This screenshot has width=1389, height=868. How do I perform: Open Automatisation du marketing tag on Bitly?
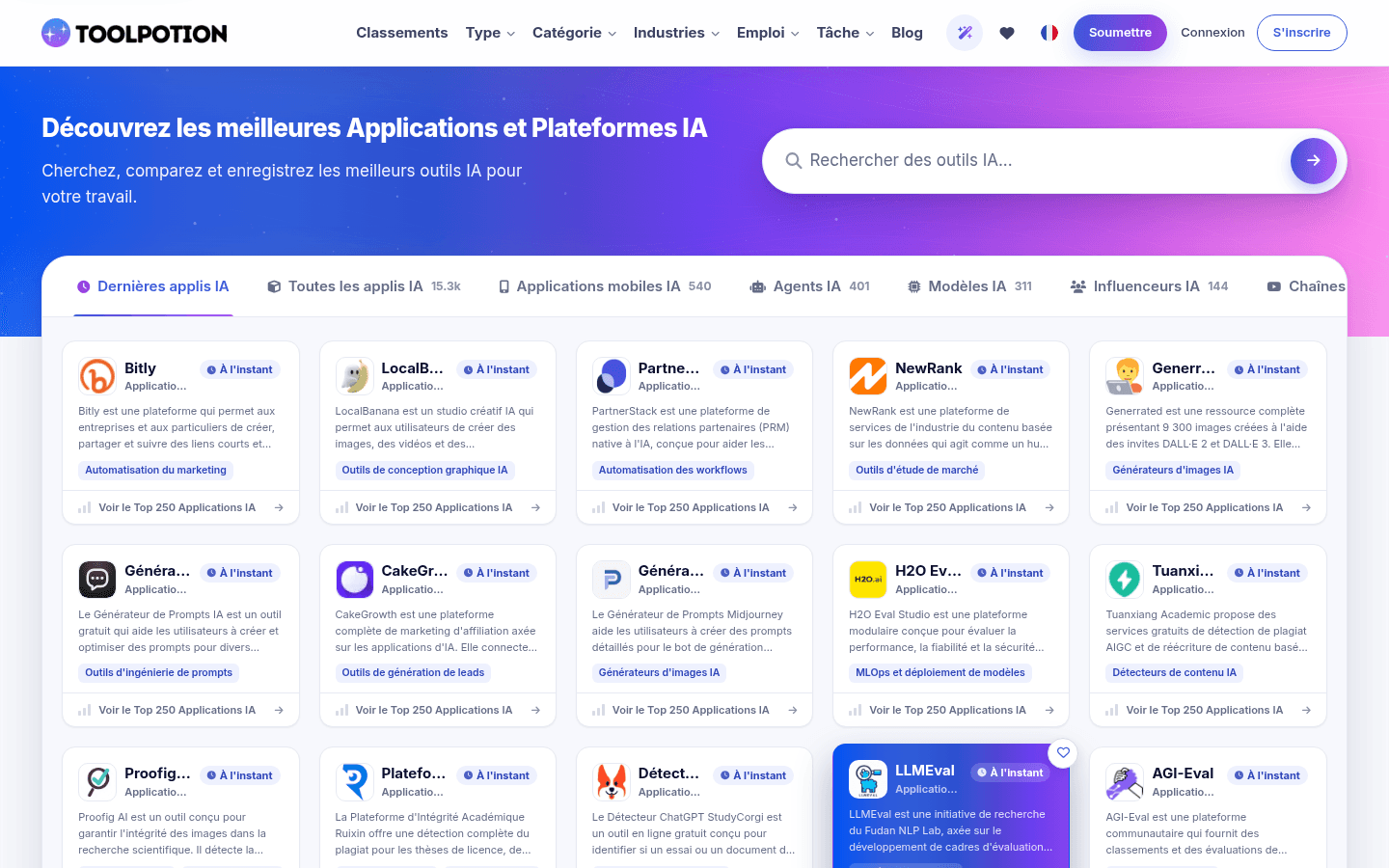155,471
